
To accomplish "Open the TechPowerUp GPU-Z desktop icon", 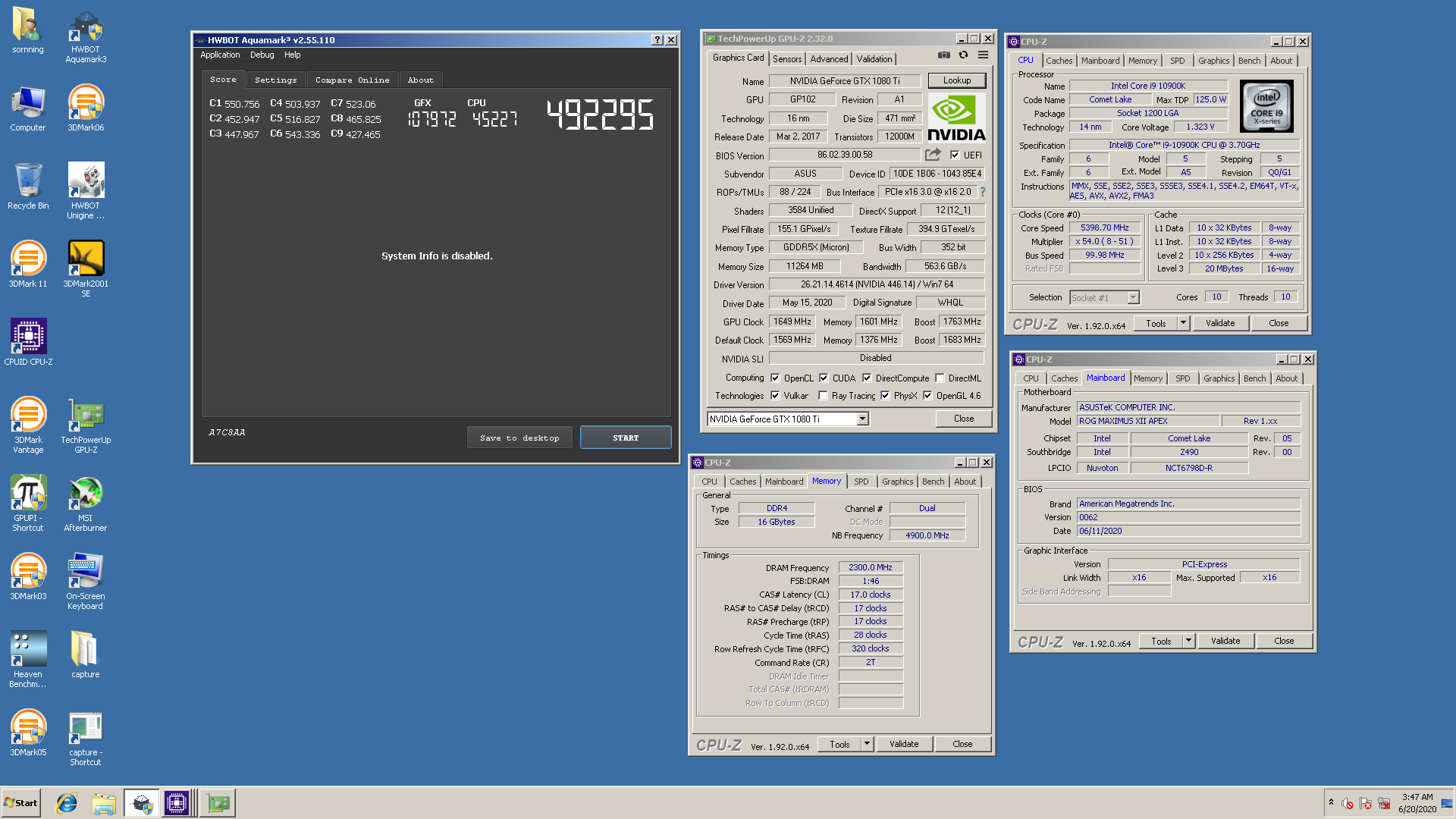I will pos(86,425).
